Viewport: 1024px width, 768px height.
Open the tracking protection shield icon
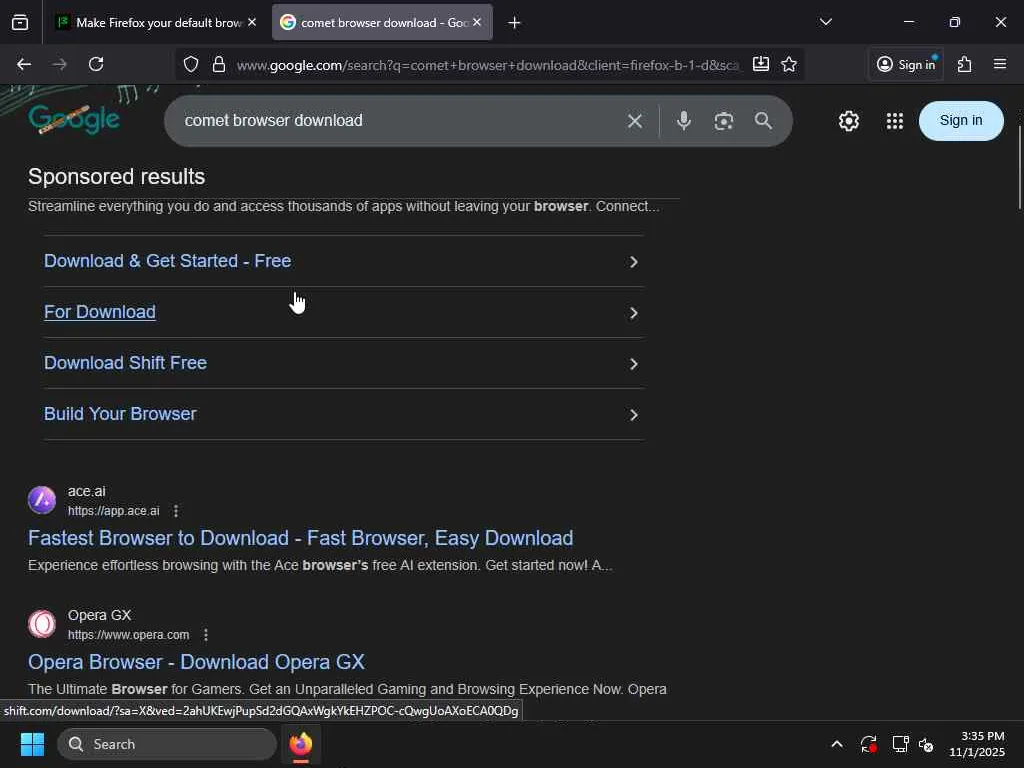pos(191,64)
